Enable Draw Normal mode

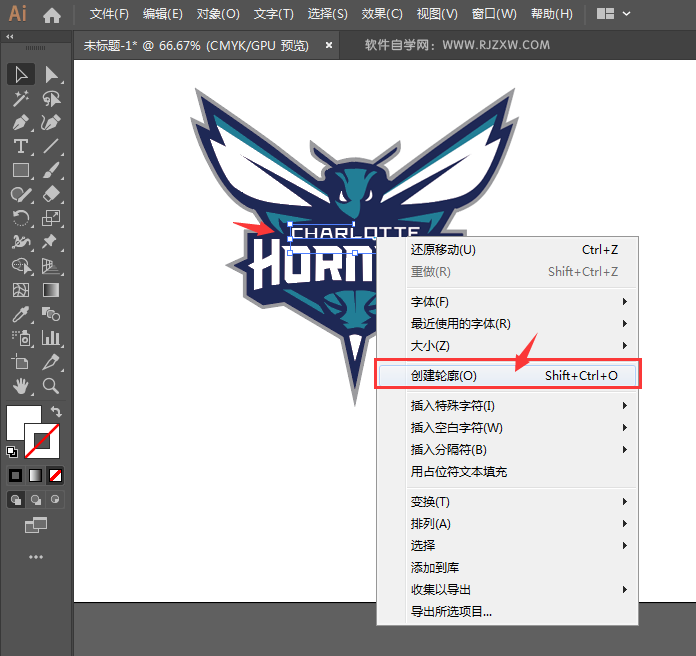pos(16,500)
